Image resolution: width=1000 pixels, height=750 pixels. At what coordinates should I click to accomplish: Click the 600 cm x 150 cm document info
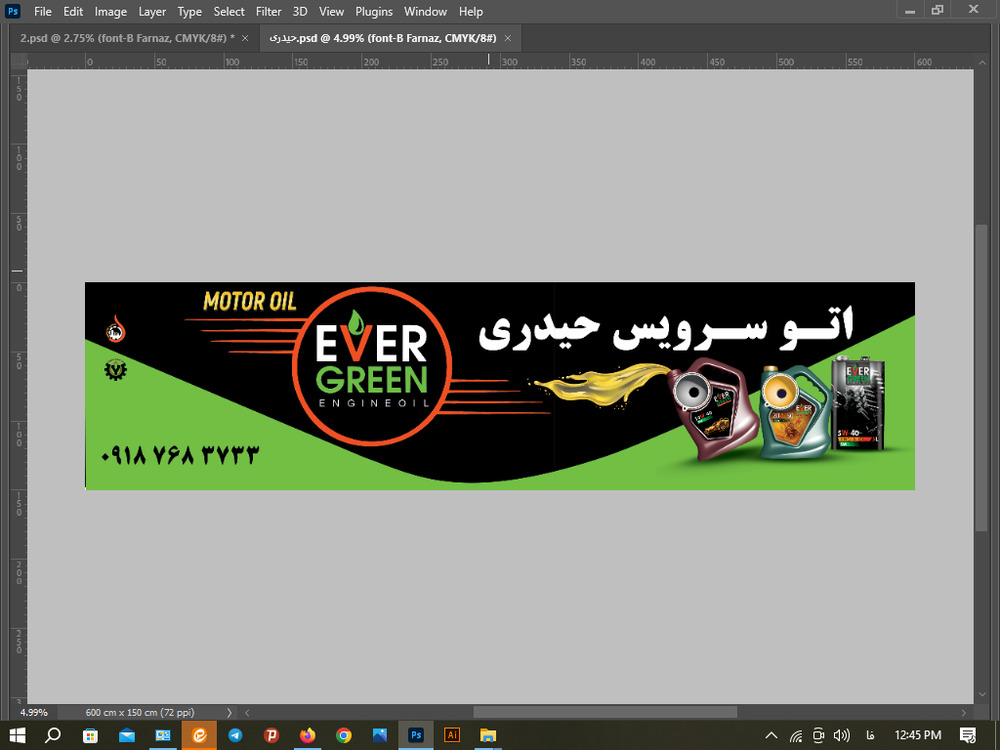(x=140, y=712)
